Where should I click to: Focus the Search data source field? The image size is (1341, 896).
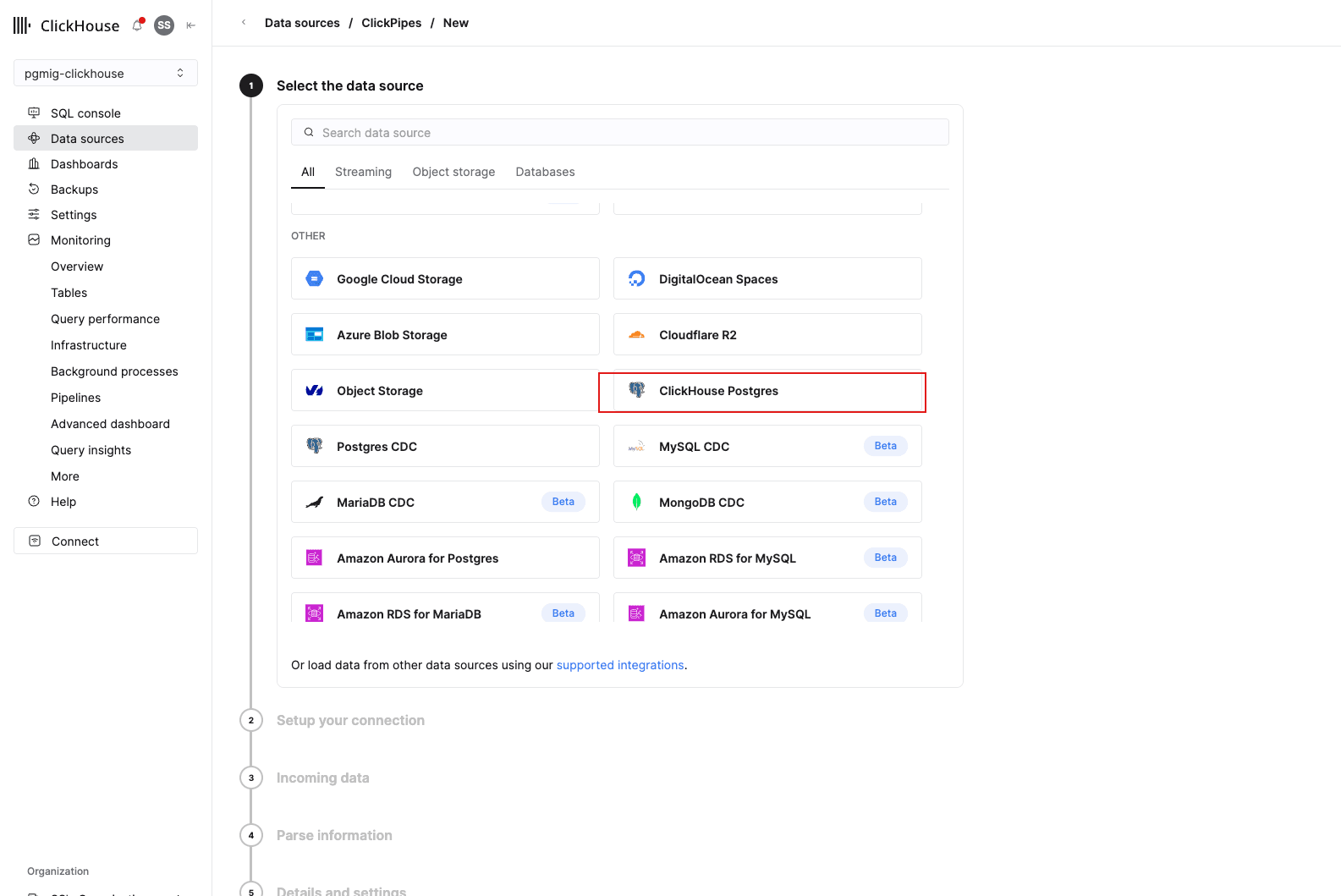[x=620, y=132]
